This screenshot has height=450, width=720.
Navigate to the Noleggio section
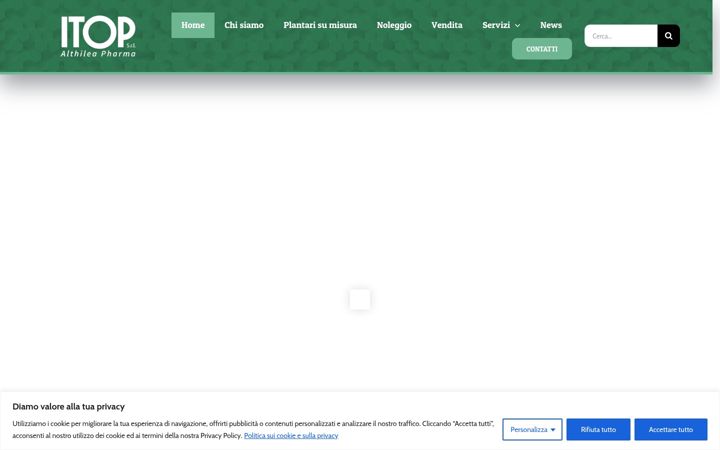click(x=394, y=25)
